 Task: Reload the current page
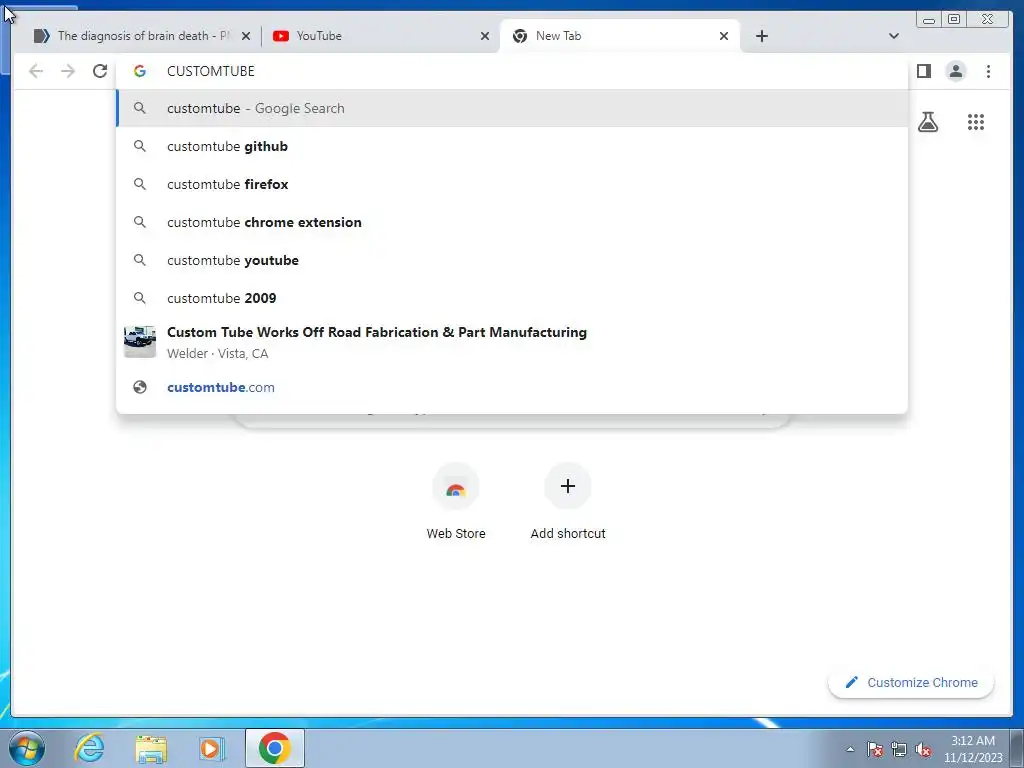coord(100,71)
